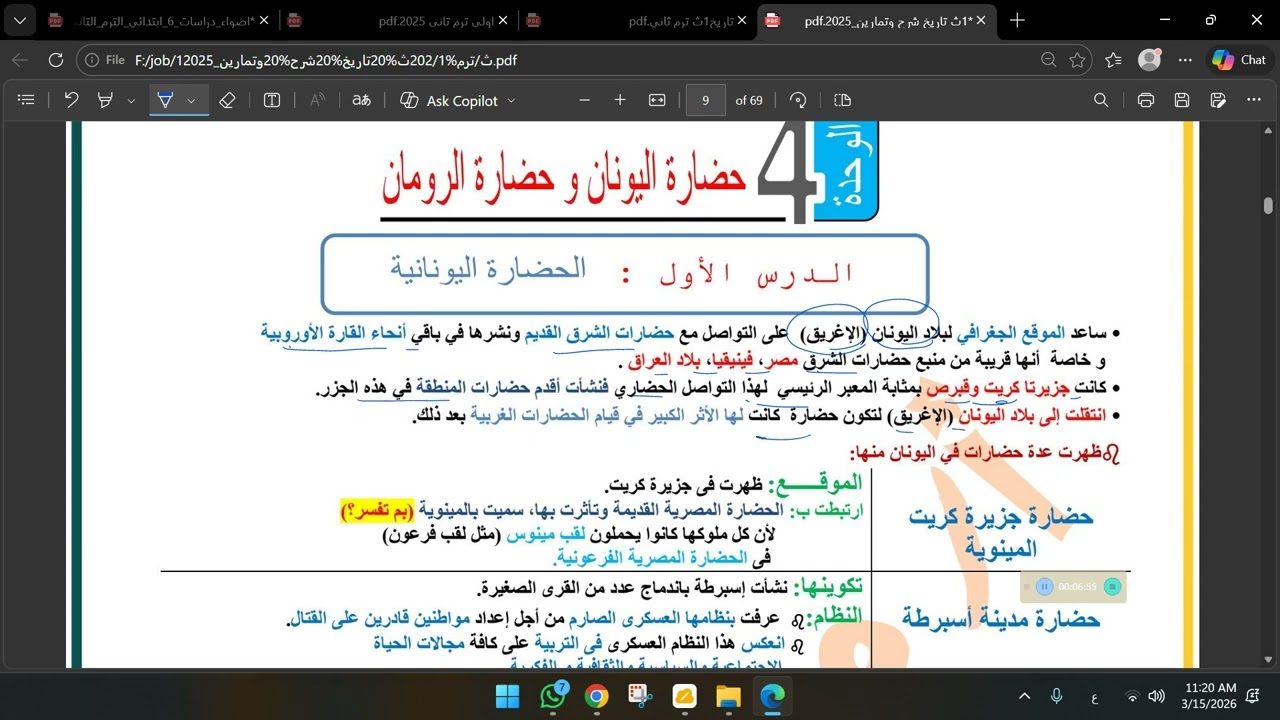Open PDF toolbar more options menu

pos(1254,100)
